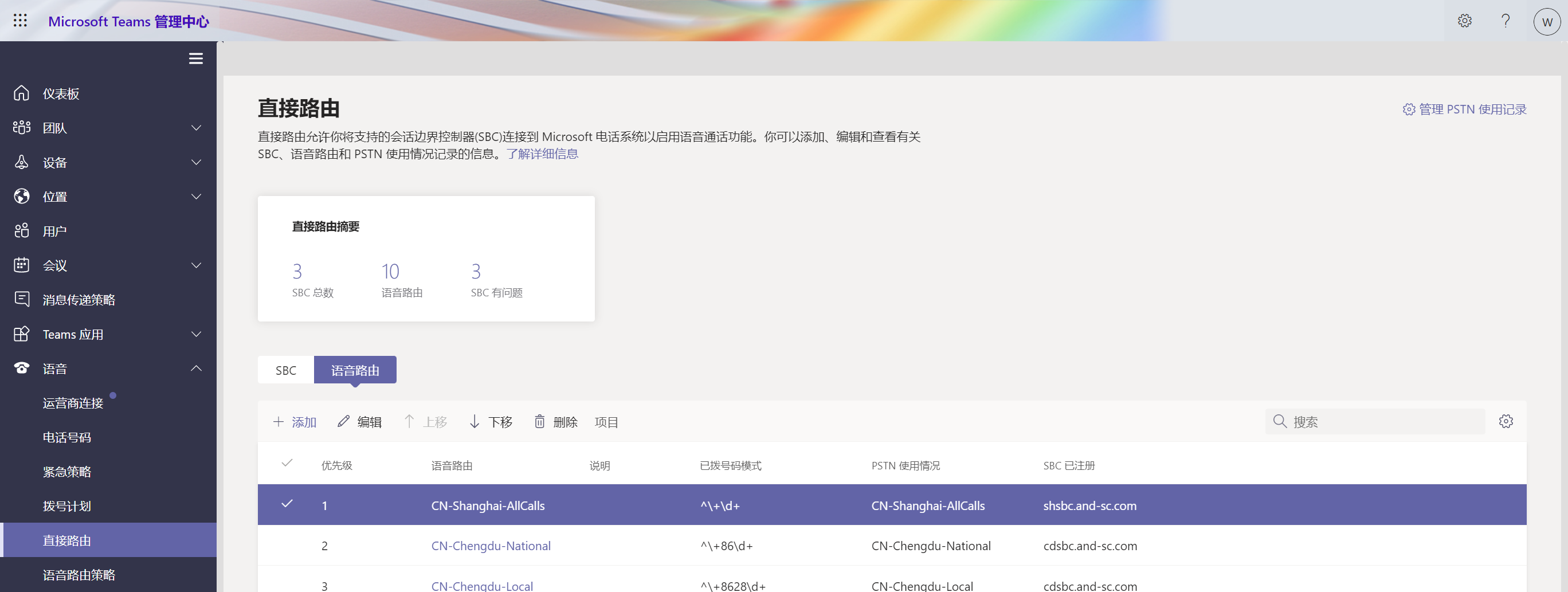Click the 说明 column header

[599, 465]
